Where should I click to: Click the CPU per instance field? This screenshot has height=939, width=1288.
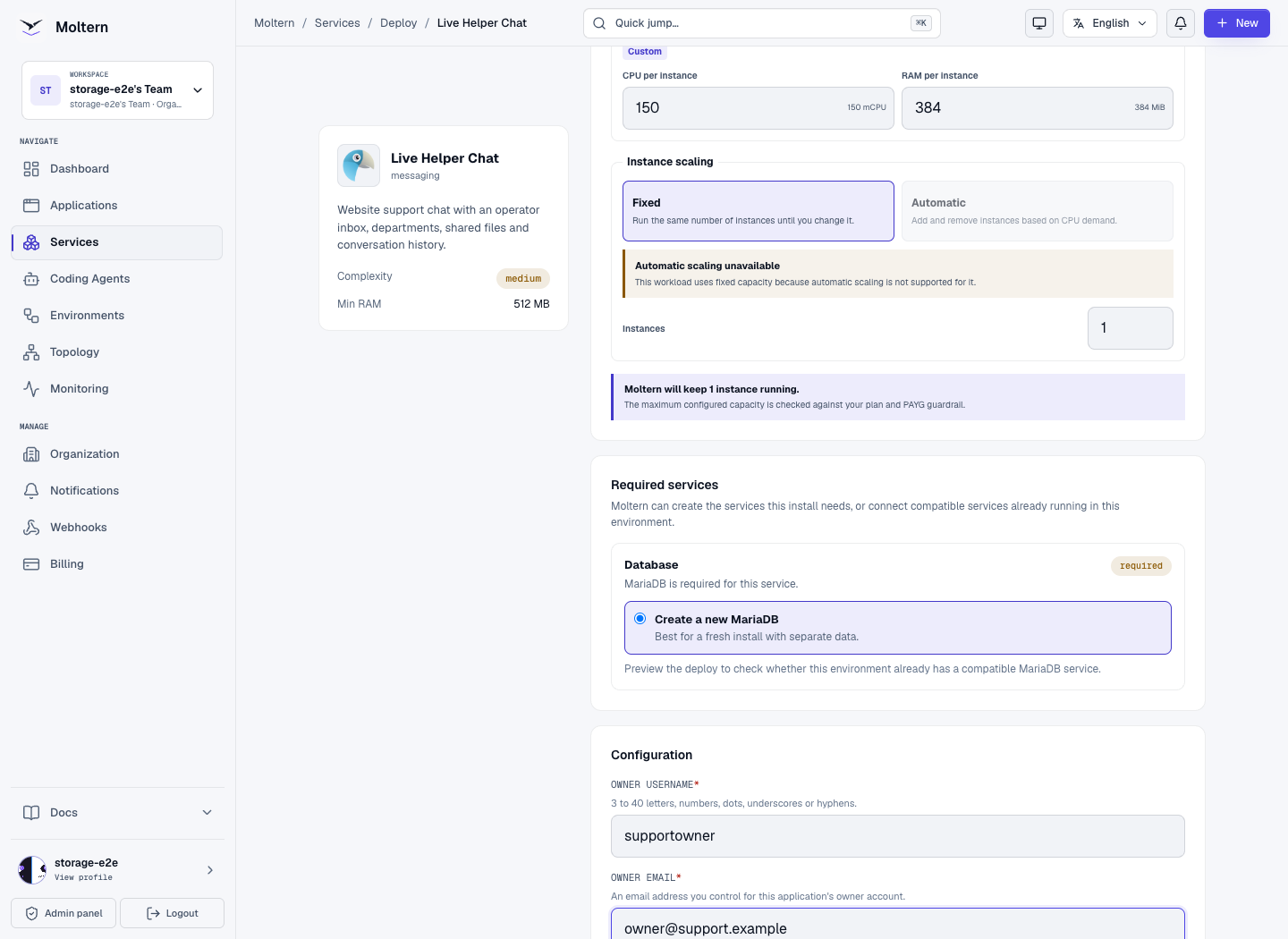point(758,108)
